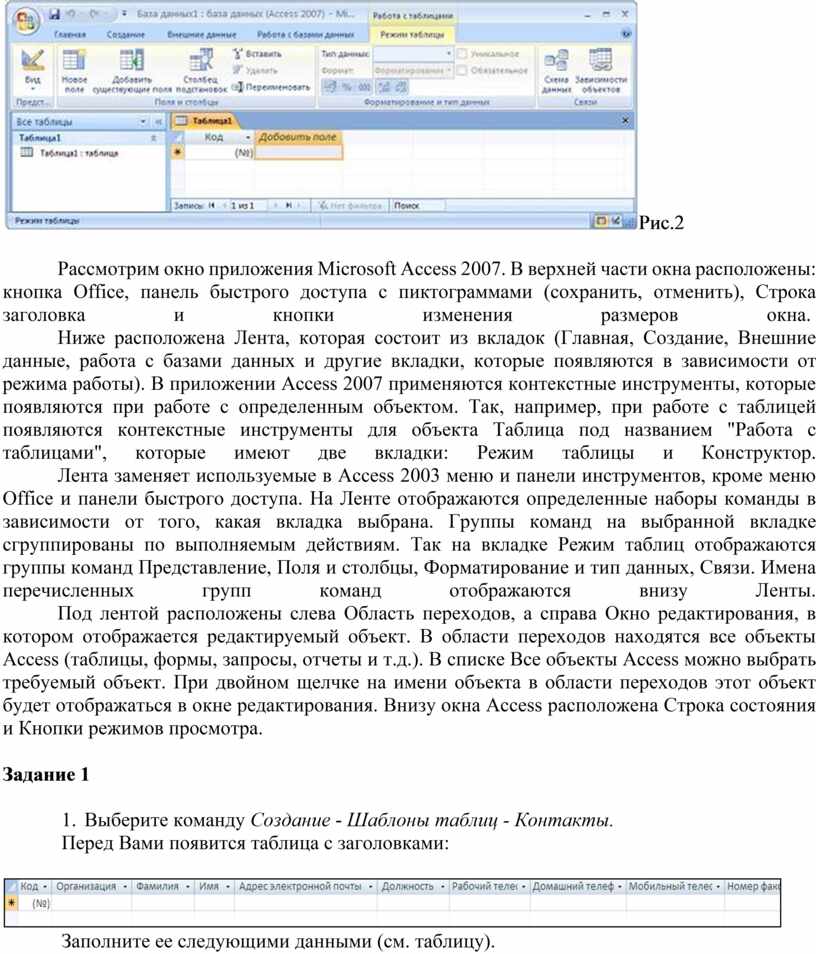Click the Save icon in quick access toolbar

pos(55,13)
